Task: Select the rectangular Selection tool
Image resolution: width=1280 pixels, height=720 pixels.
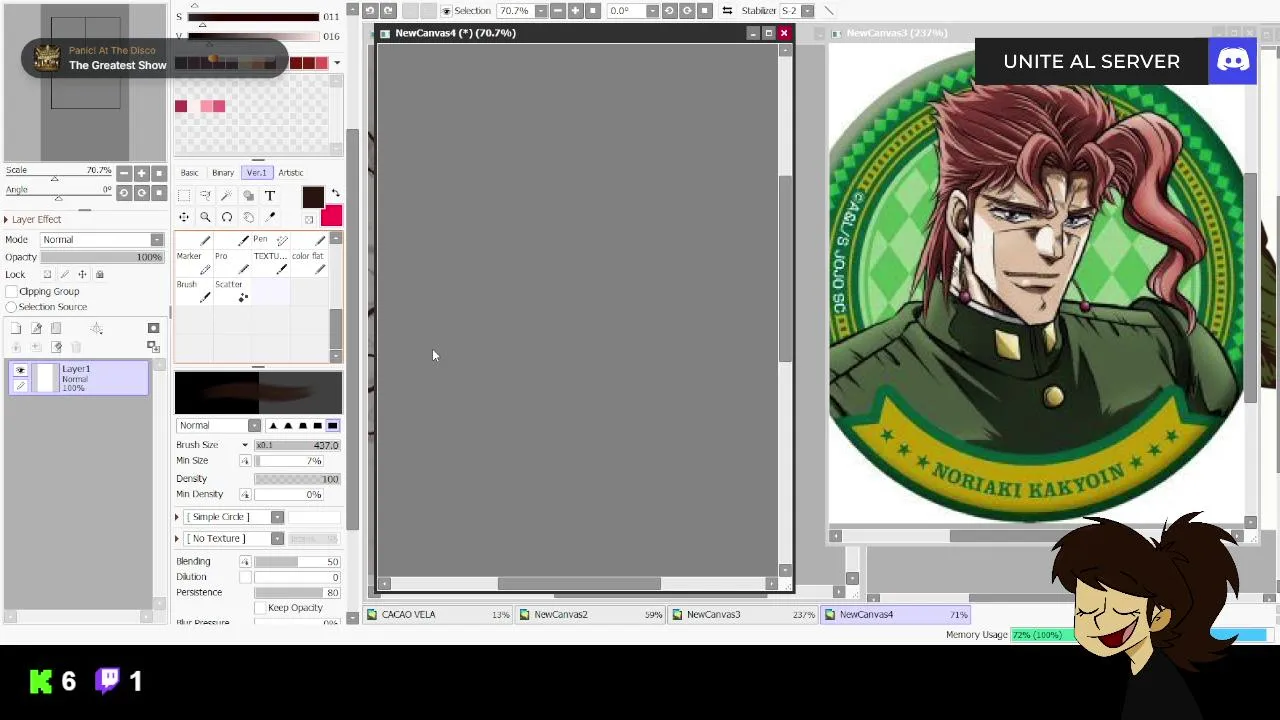Action: 184,195
